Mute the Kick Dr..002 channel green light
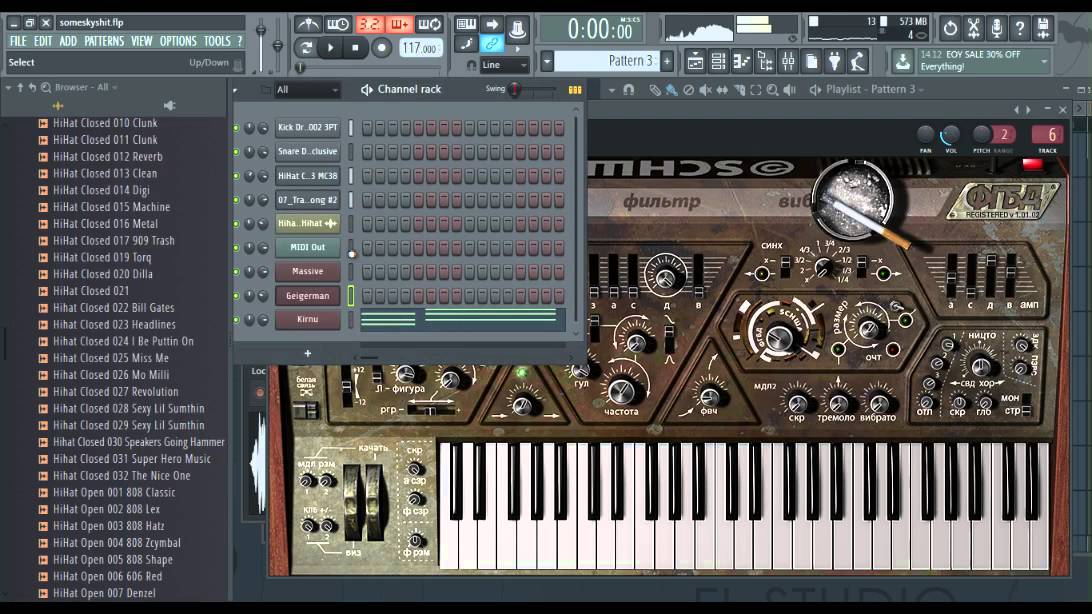The height and width of the screenshot is (614, 1092). 236,128
